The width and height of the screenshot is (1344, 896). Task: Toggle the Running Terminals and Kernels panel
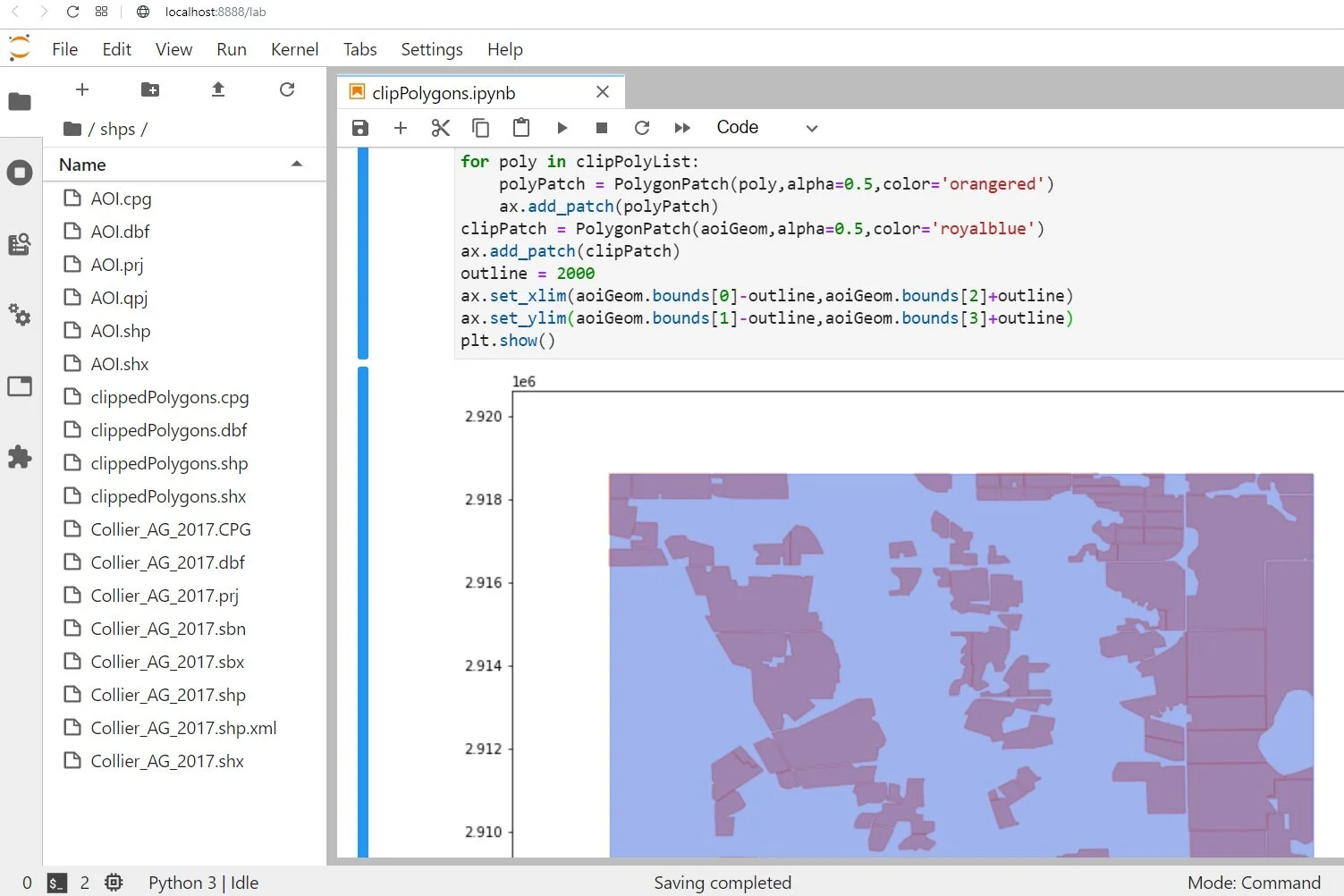point(20,173)
